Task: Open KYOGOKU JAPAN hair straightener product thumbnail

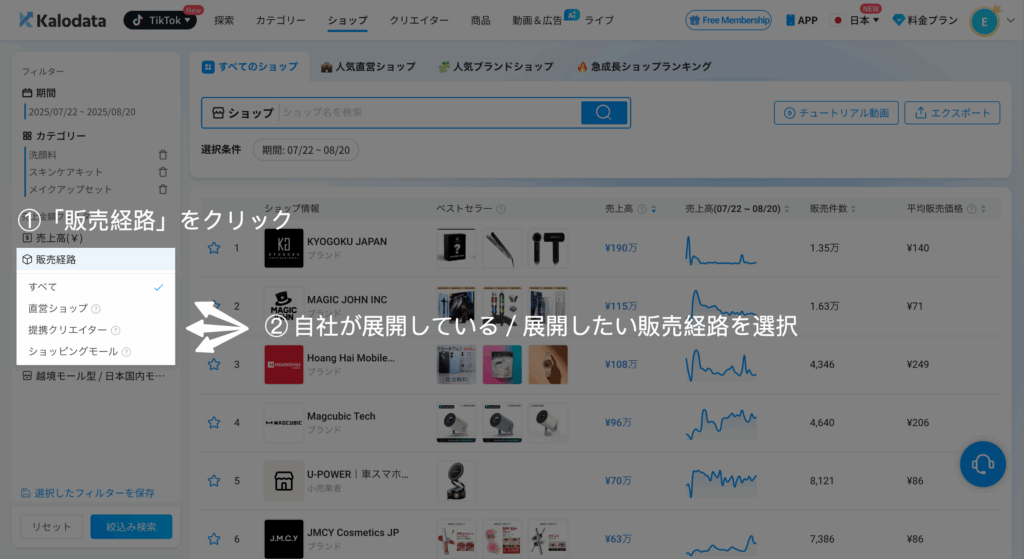Action: pos(502,248)
